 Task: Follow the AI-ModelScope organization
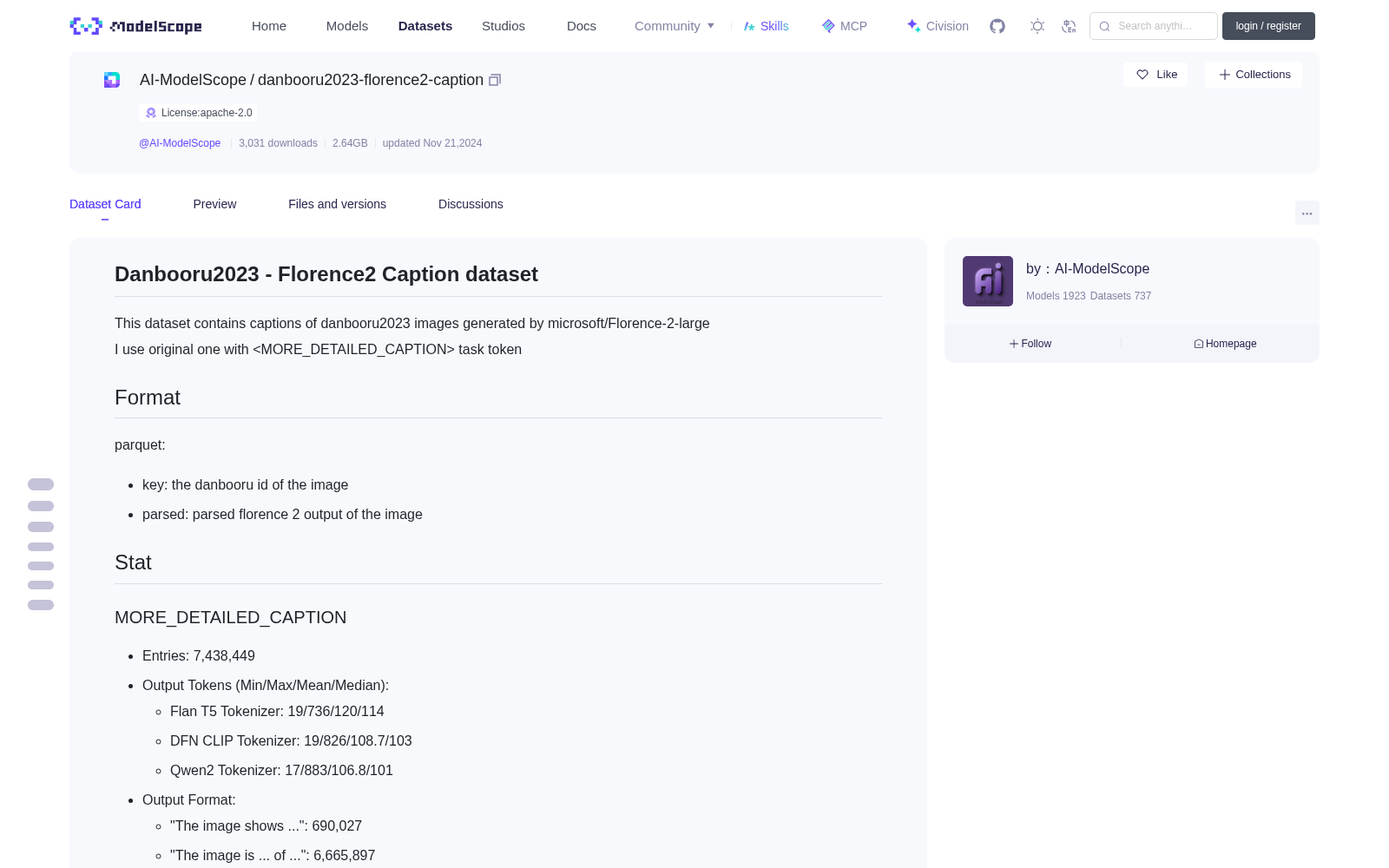coord(1030,344)
